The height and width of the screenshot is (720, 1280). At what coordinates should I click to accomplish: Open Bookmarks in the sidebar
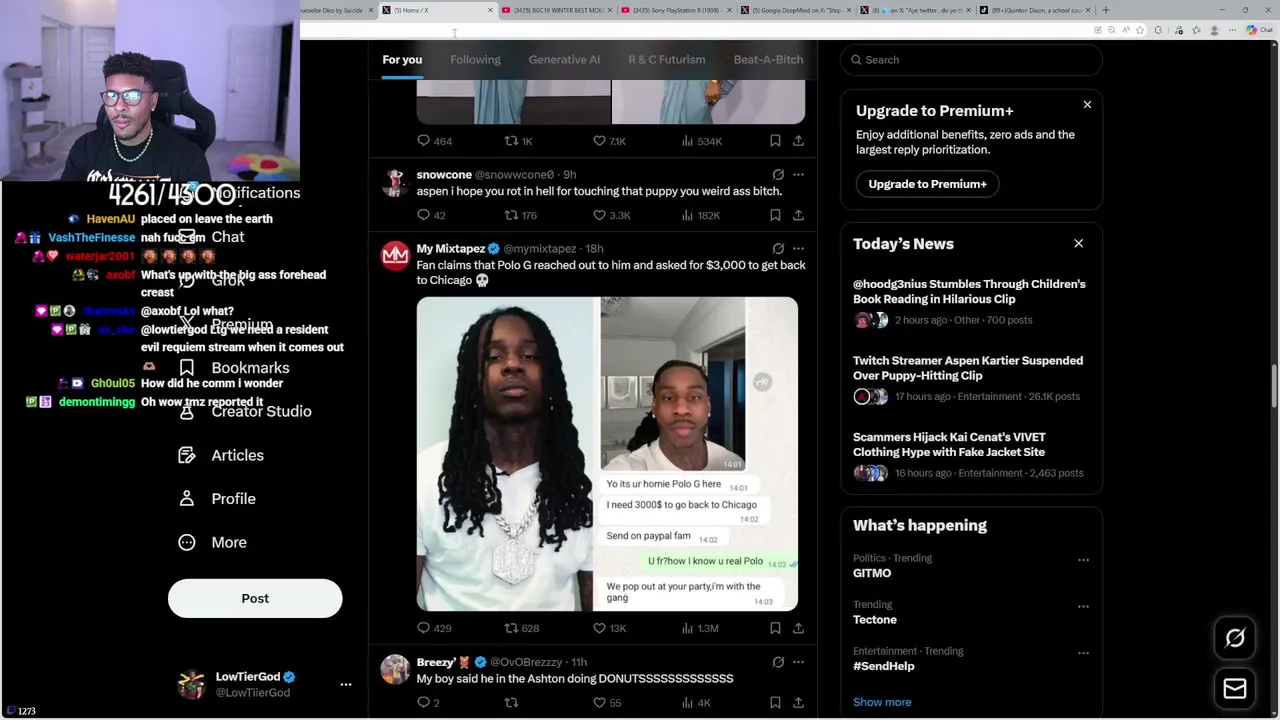click(235, 368)
